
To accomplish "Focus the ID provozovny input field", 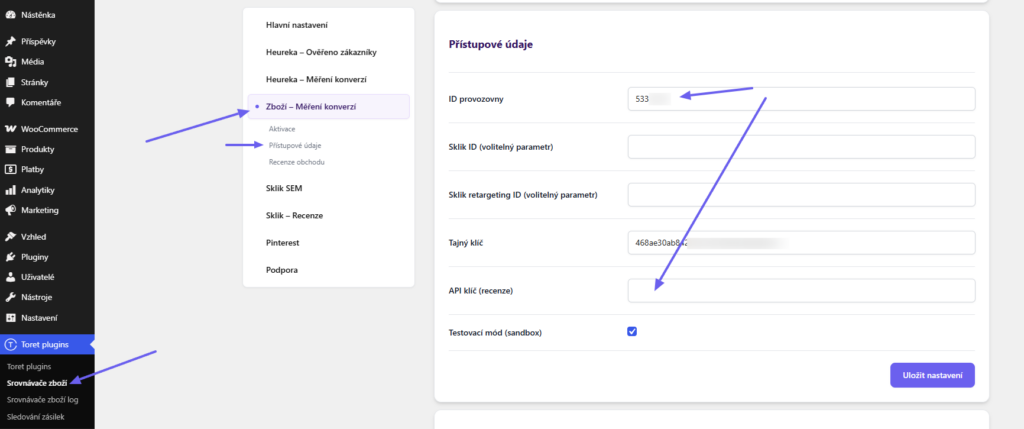I will (801, 99).
